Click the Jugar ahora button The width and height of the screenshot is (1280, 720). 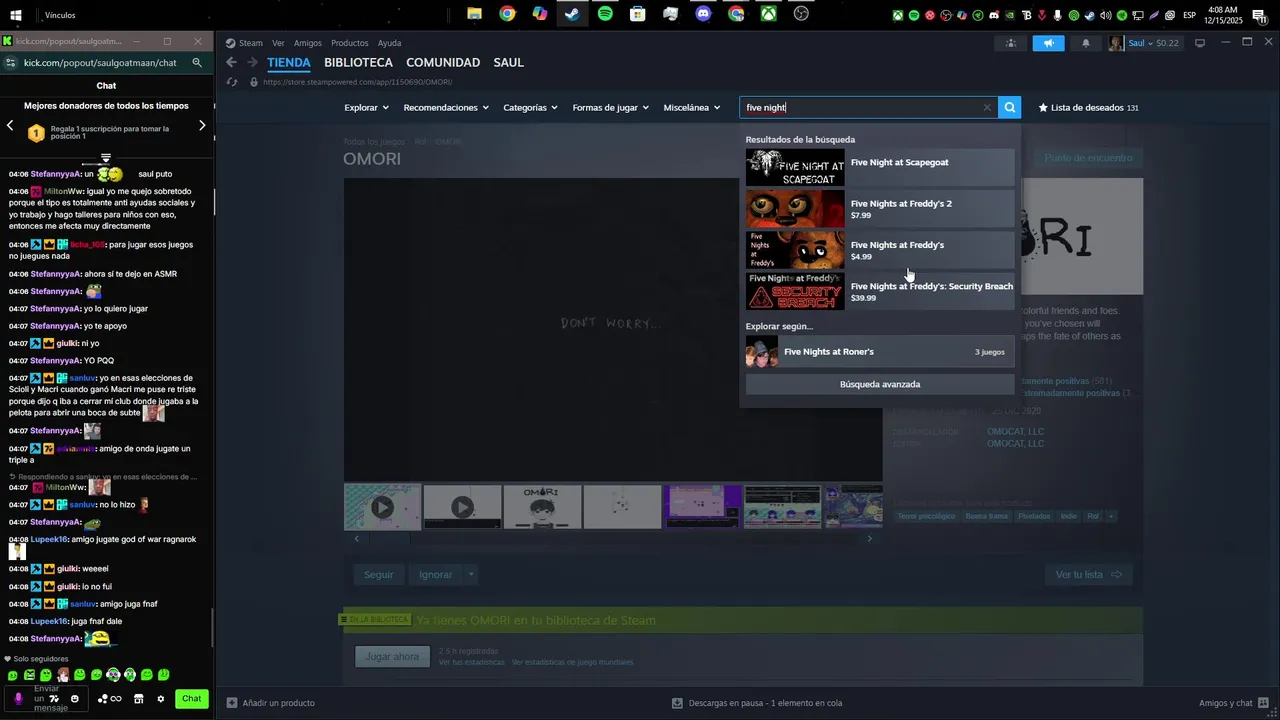pyautogui.click(x=392, y=657)
